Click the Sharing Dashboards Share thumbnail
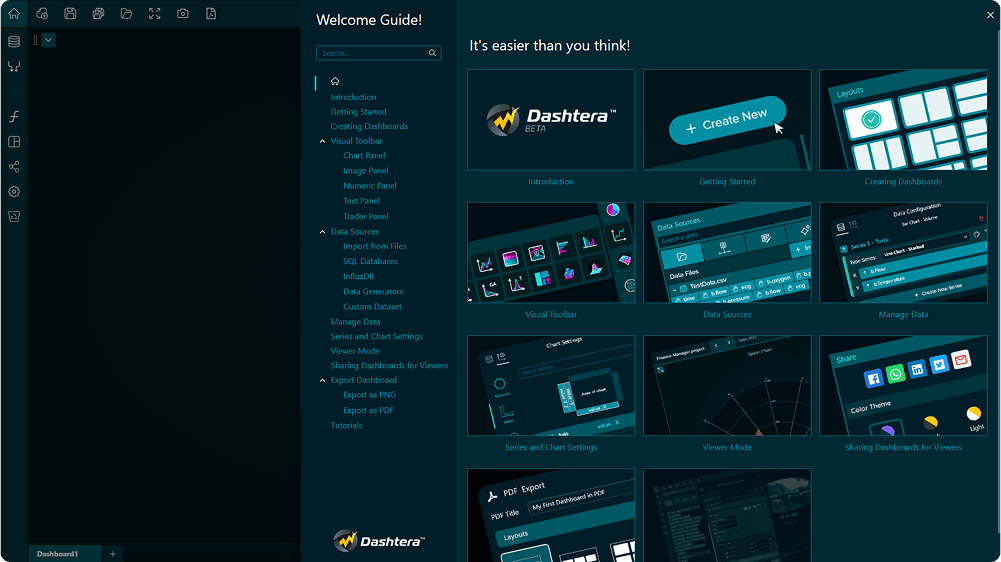Screen dimensions: 1001x562 (903, 385)
